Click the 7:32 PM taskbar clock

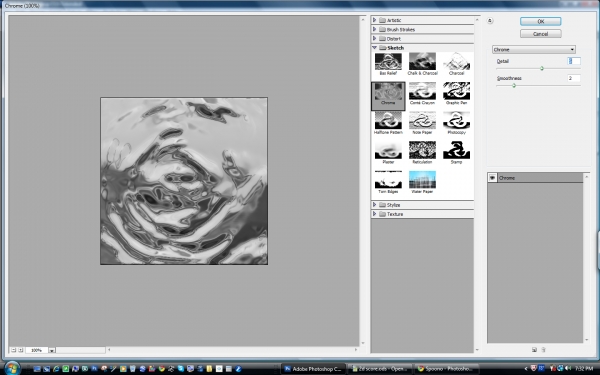pyautogui.click(x=584, y=368)
